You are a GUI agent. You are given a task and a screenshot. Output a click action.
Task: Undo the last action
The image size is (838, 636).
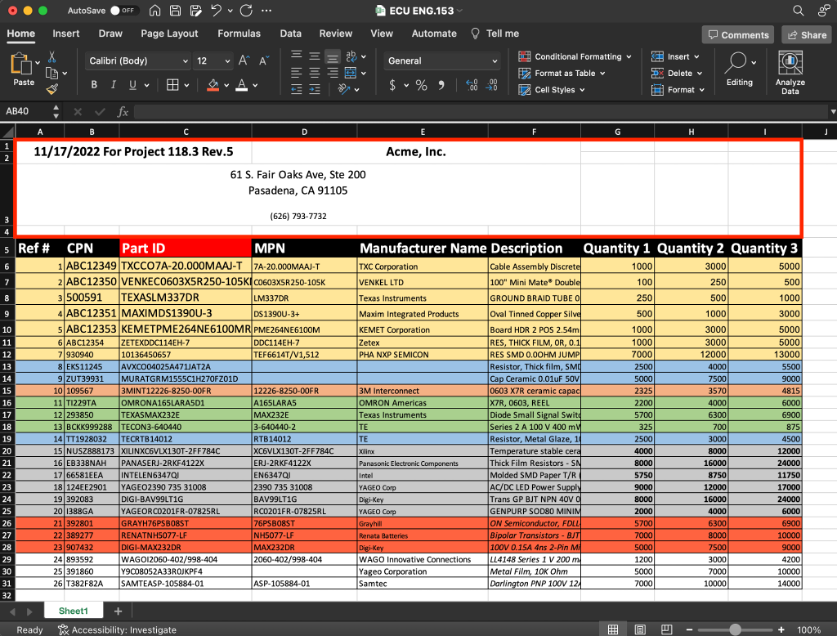coord(216,10)
